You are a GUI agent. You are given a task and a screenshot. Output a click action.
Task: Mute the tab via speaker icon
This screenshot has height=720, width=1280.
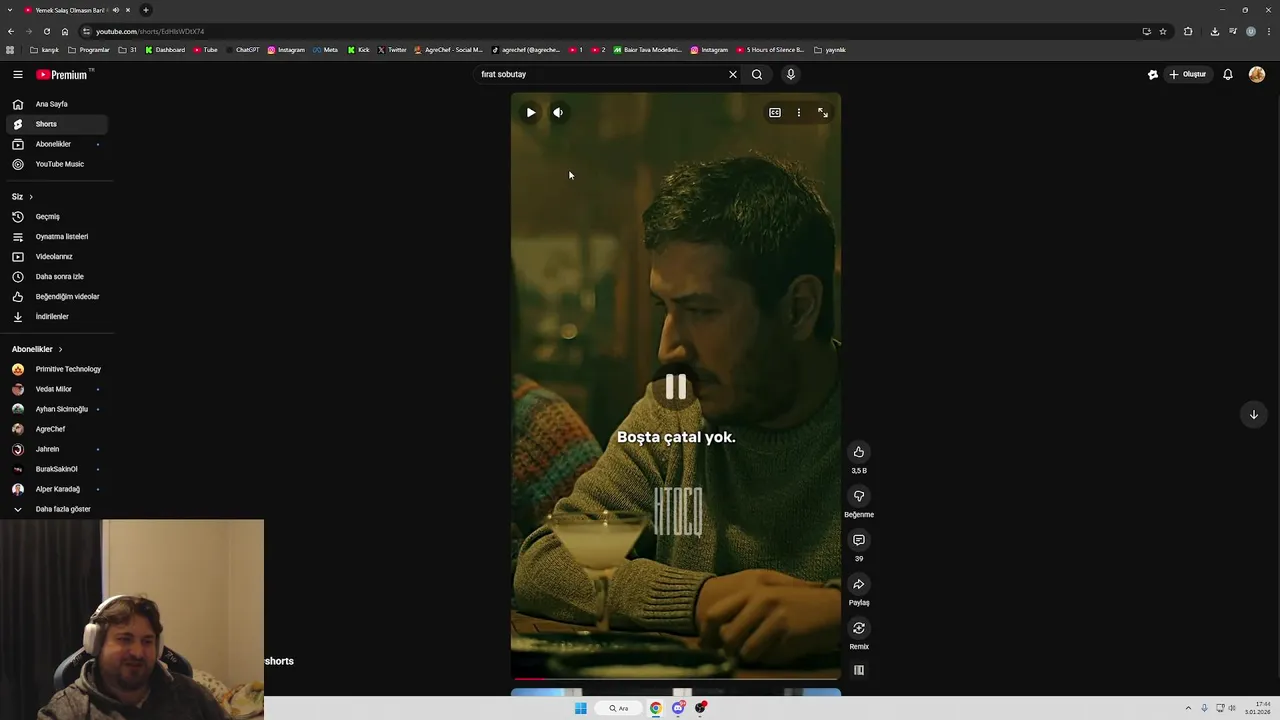point(115,10)
